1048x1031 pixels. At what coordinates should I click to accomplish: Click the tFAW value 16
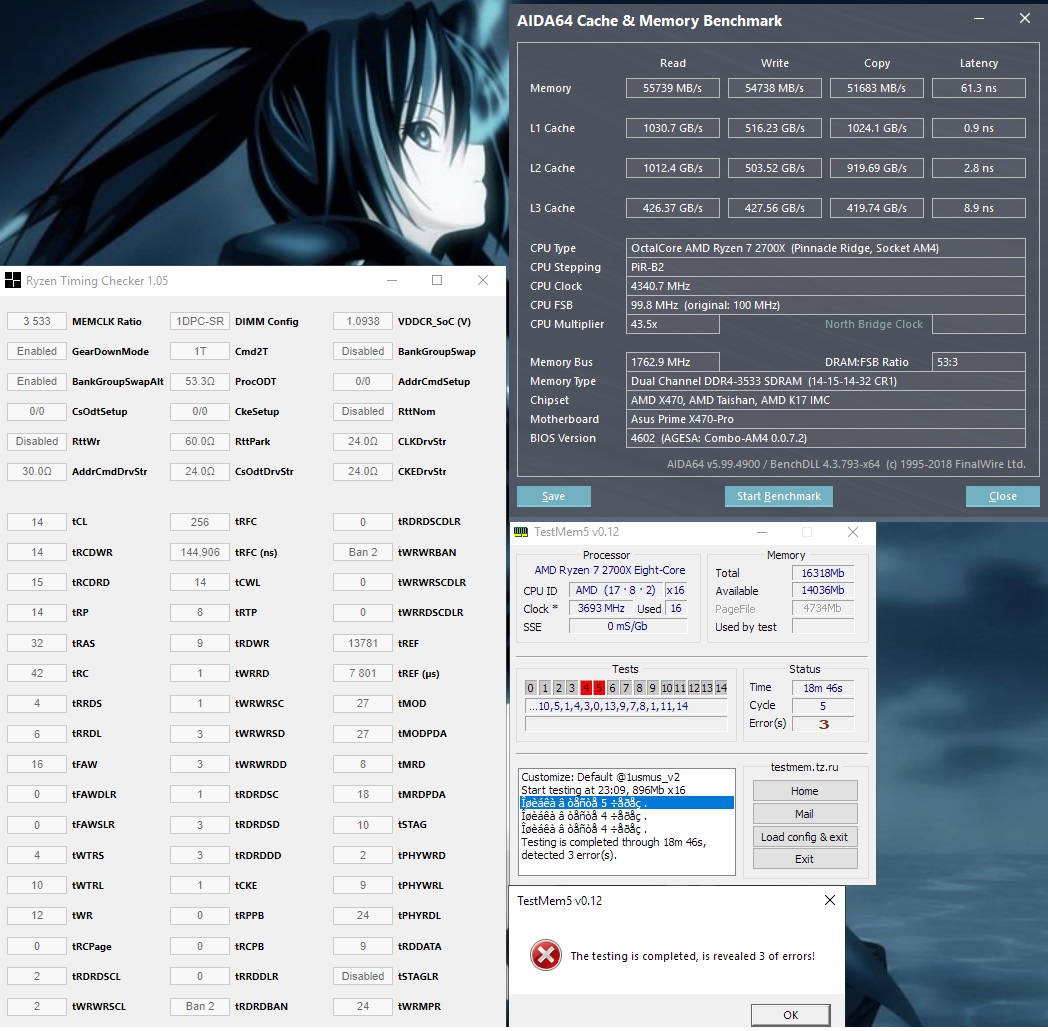(37, 764)
